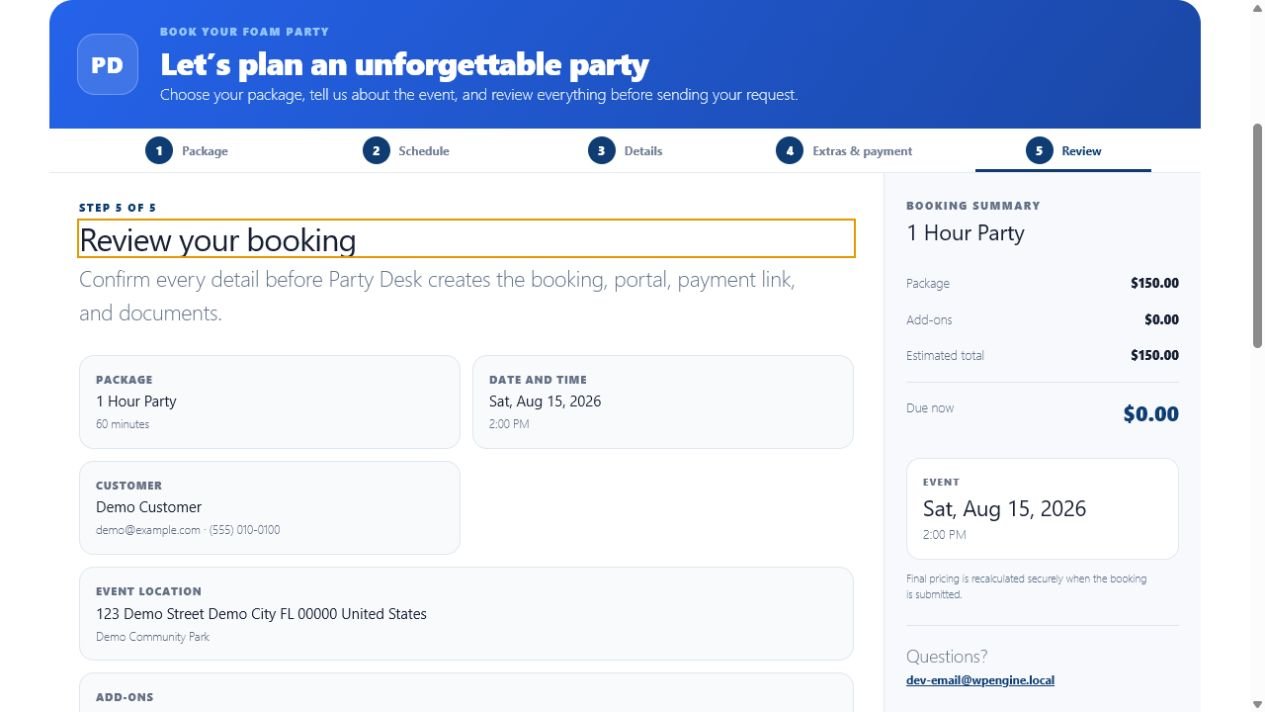Click the Date and Time card
The image size is (1265, 712).
663,402
